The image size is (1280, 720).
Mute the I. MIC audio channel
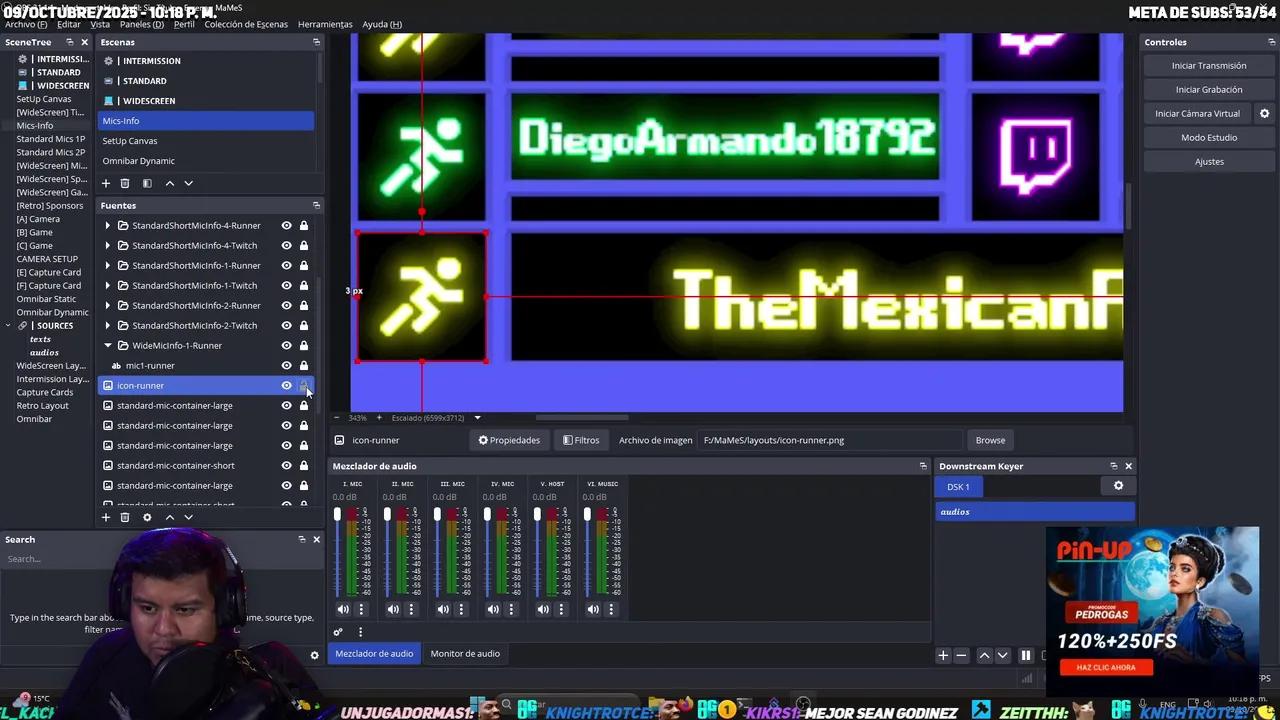343,609
